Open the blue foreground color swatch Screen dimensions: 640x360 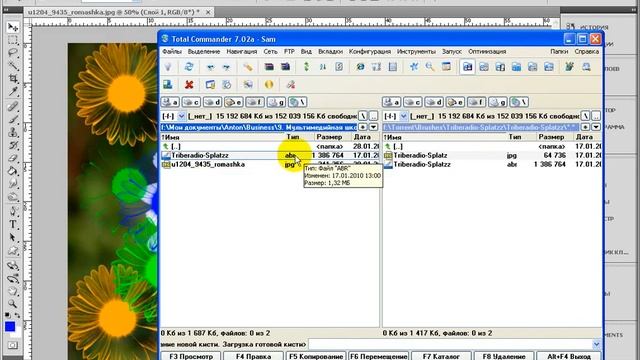click(x=10, y=327)
